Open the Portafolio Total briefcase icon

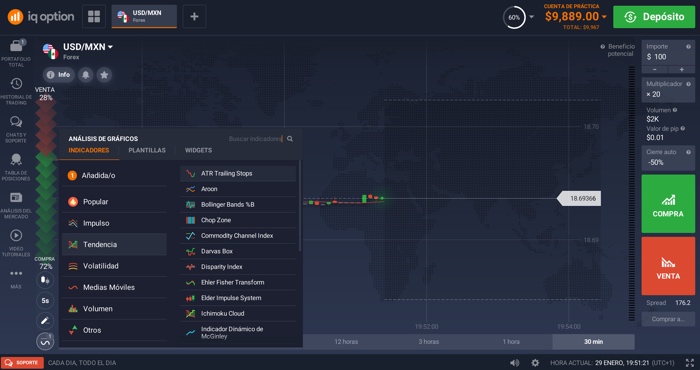tap(16, 46)
